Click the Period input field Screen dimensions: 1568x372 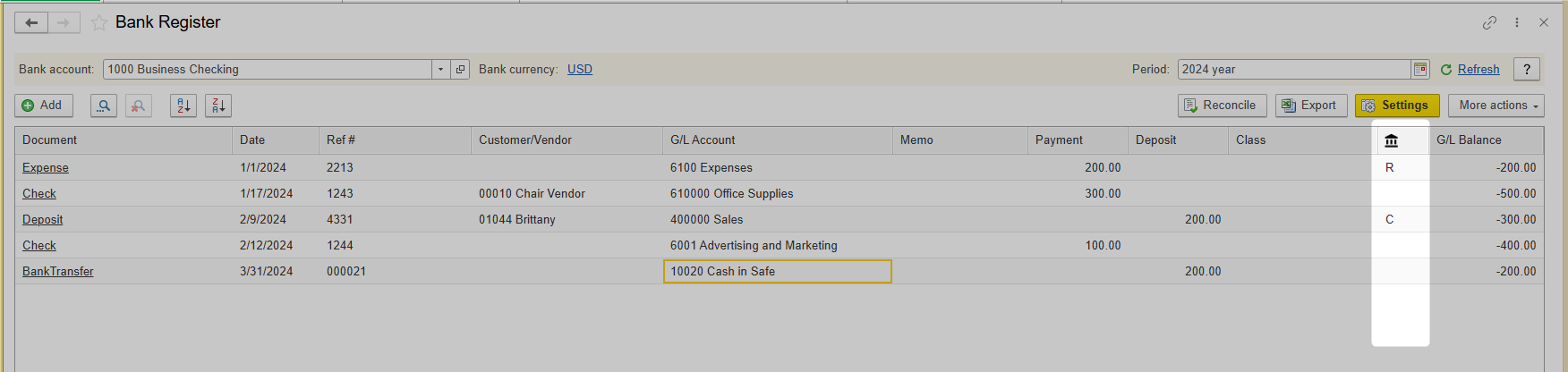1294,69
